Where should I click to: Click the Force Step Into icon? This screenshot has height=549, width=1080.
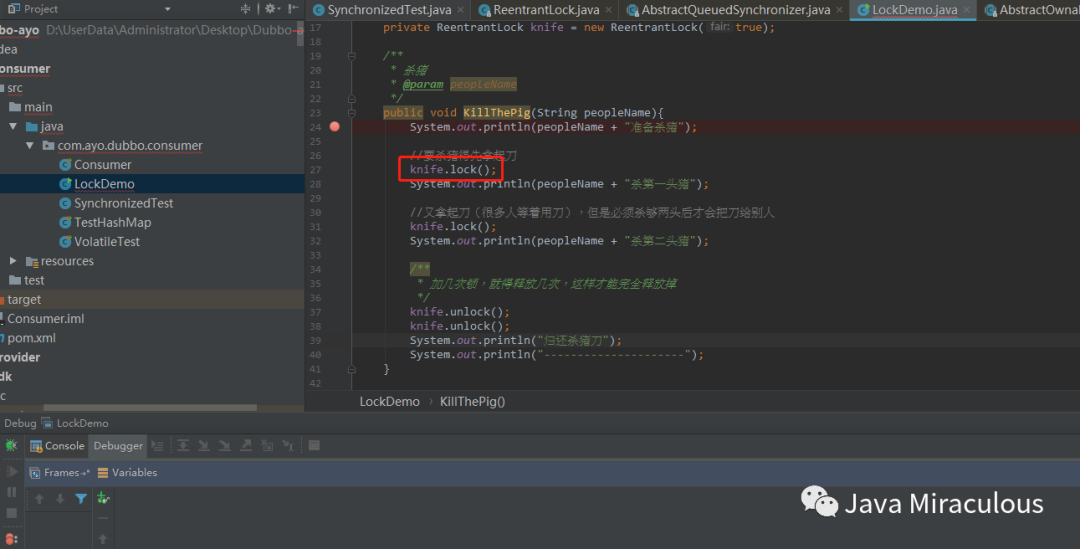tap(225, 446)
